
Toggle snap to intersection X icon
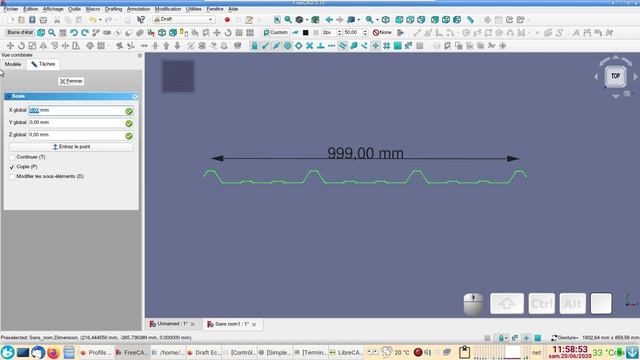(309, 46)
